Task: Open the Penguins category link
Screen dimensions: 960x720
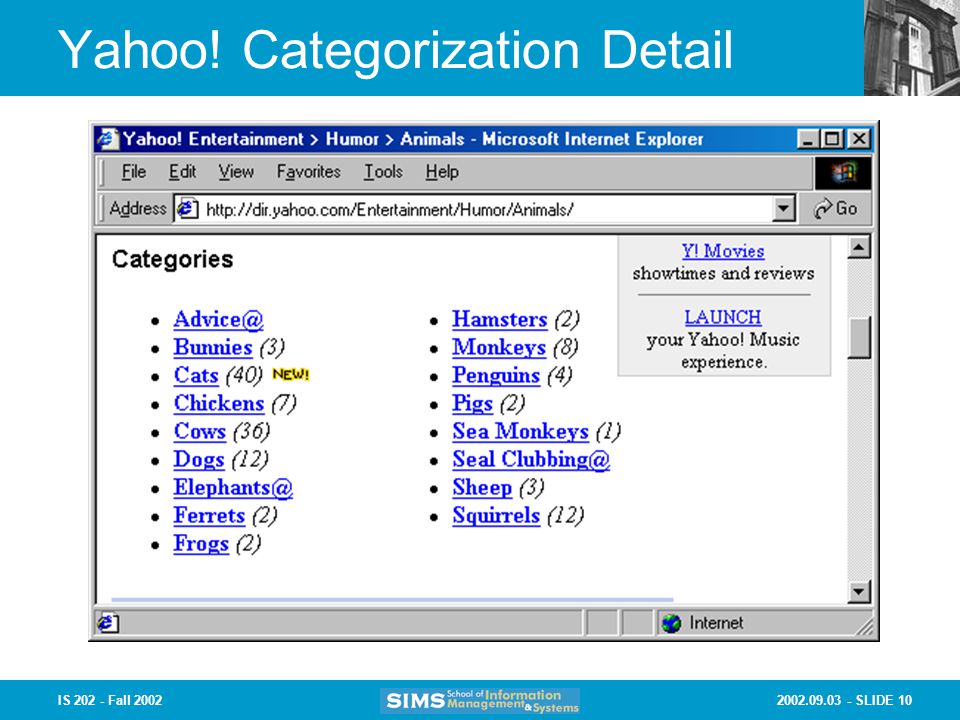Action: tap(496, 376)
